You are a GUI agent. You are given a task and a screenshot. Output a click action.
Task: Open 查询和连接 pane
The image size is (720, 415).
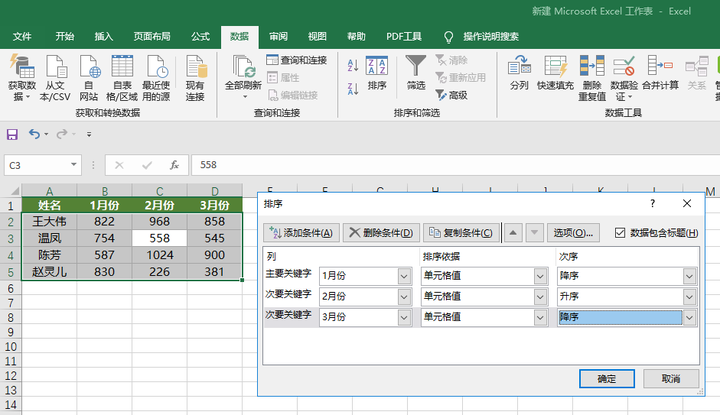297,60
